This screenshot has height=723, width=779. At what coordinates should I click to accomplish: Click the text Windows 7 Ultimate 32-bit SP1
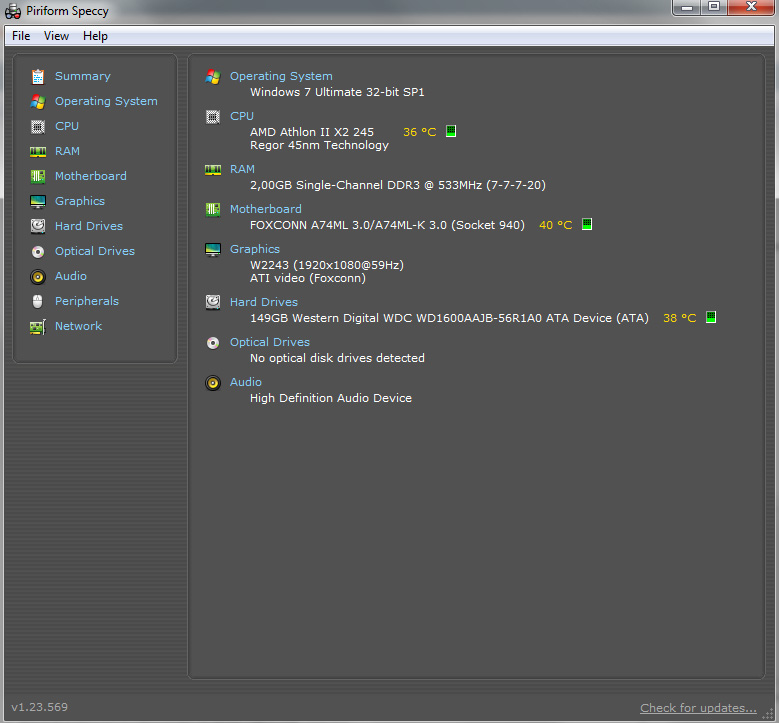337,92
